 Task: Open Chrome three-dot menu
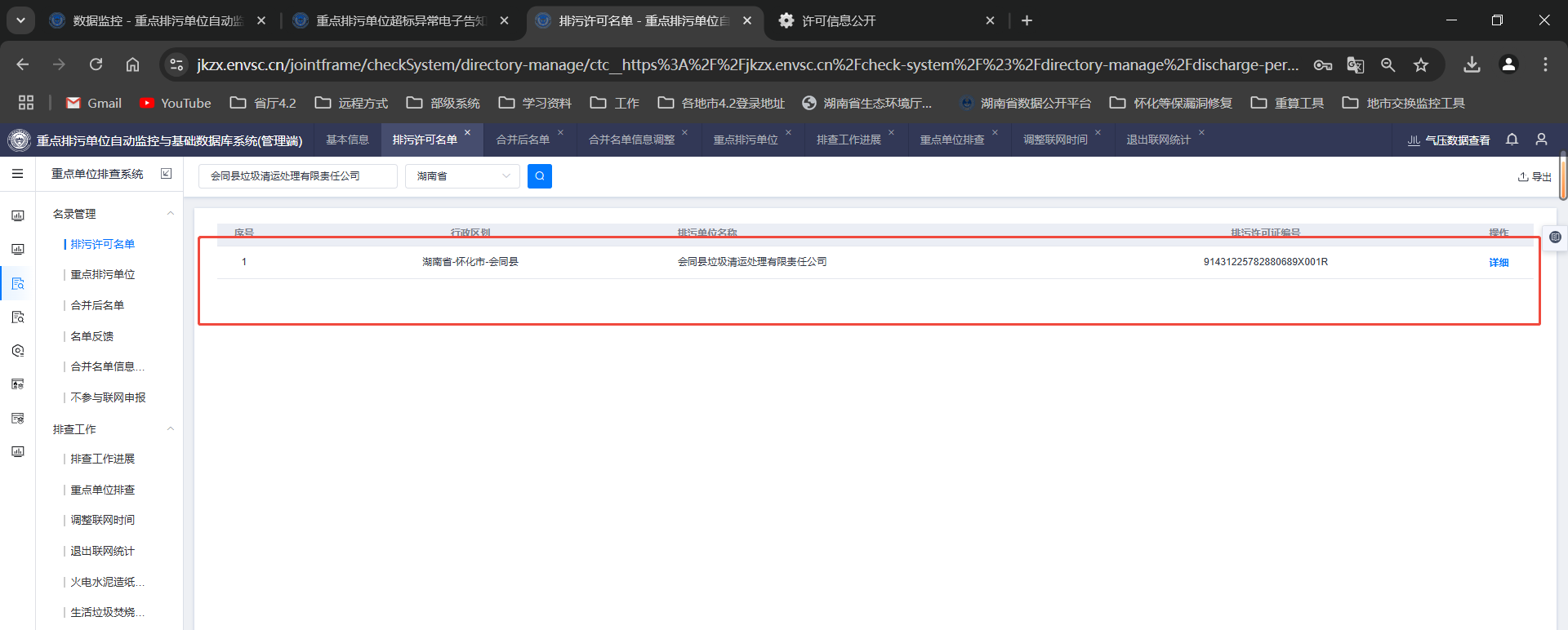click(1545, 64)
